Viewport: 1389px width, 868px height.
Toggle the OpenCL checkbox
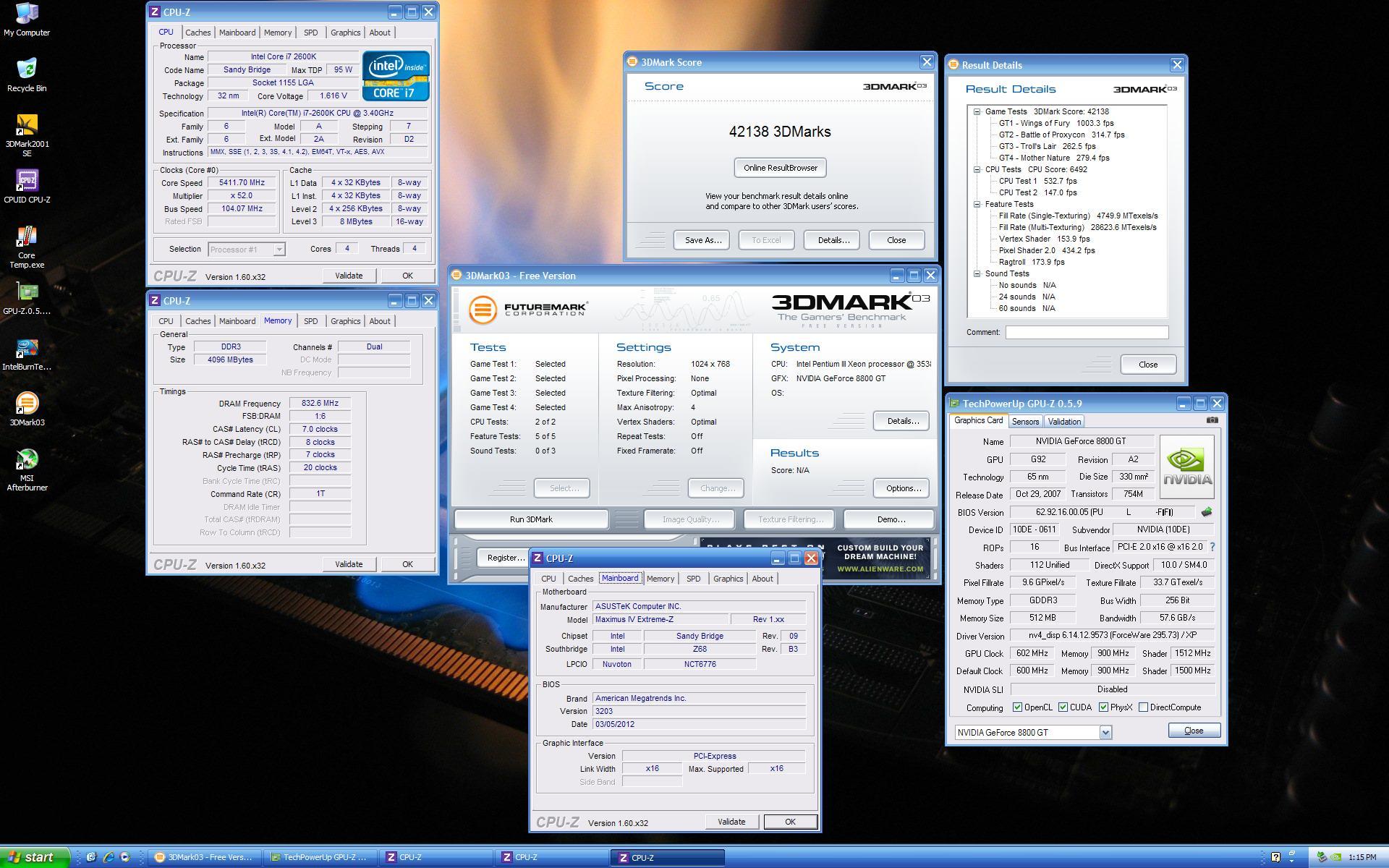1017,707
